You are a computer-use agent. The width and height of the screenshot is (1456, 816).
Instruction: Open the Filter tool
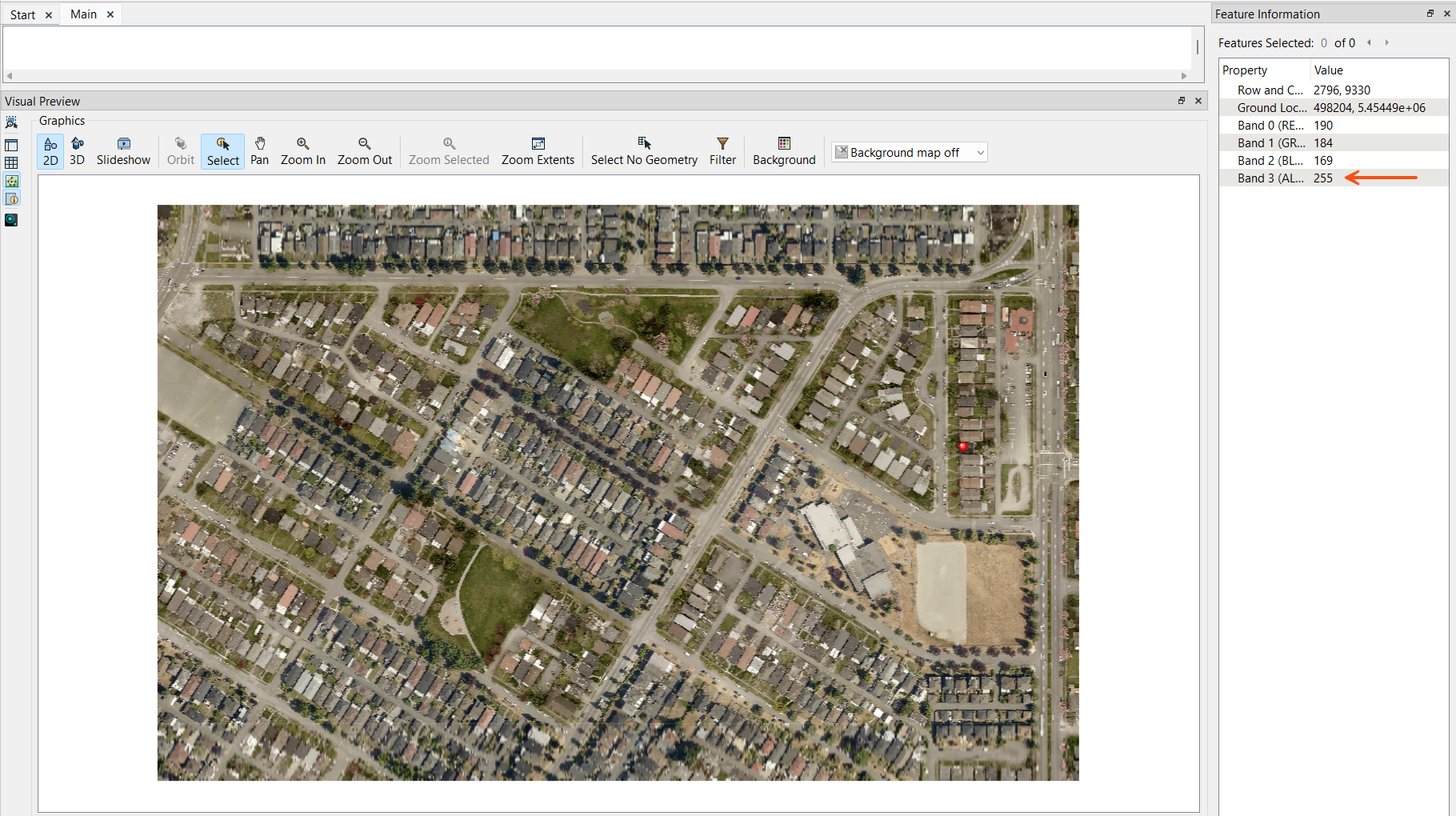click(x=722, y=151)
